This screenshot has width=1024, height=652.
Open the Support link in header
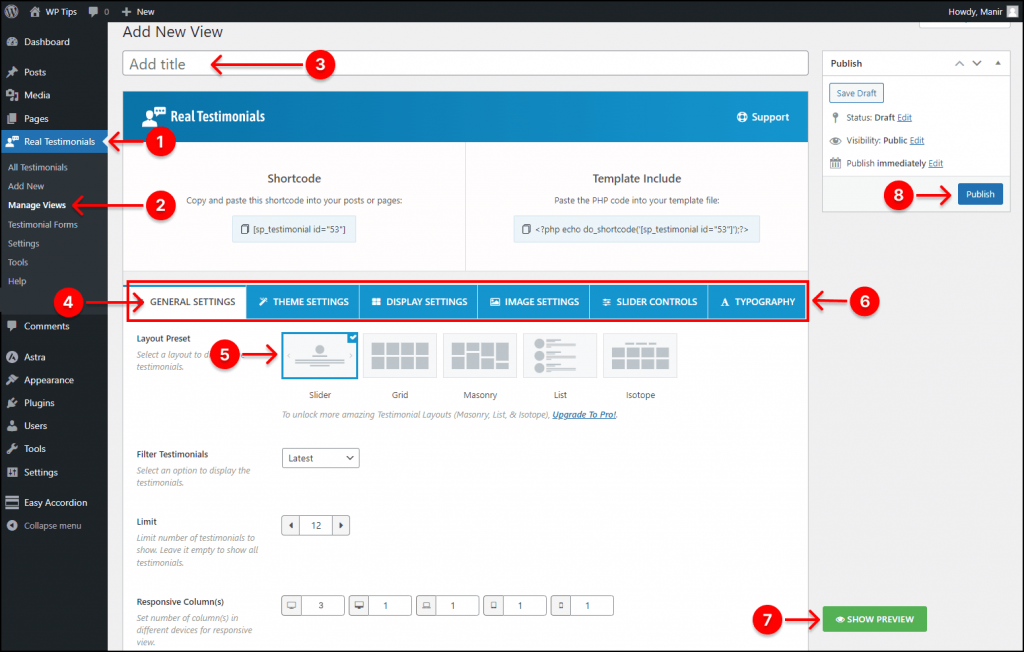[763, 117]
